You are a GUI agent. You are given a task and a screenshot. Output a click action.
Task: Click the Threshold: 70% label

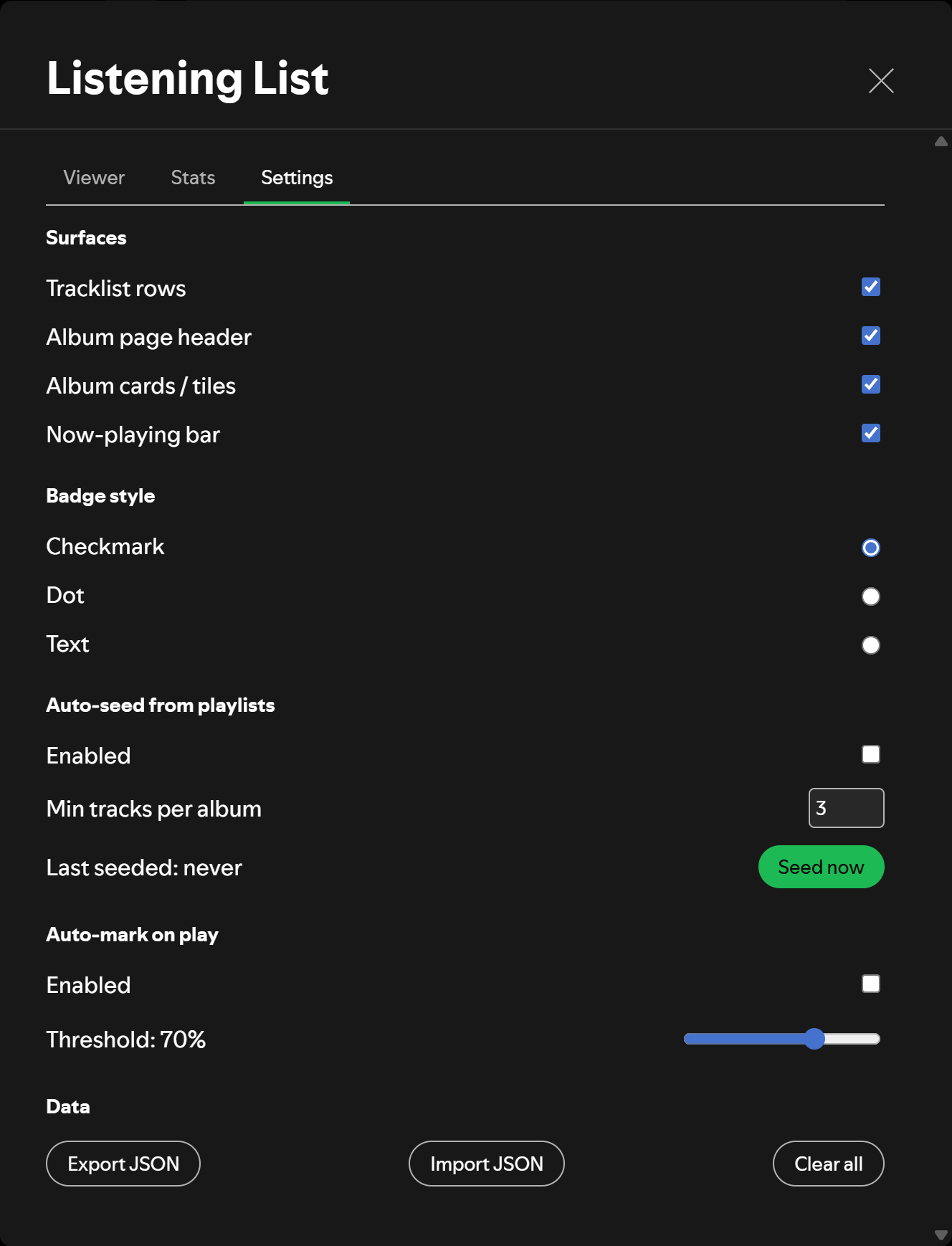point(126,1040)
